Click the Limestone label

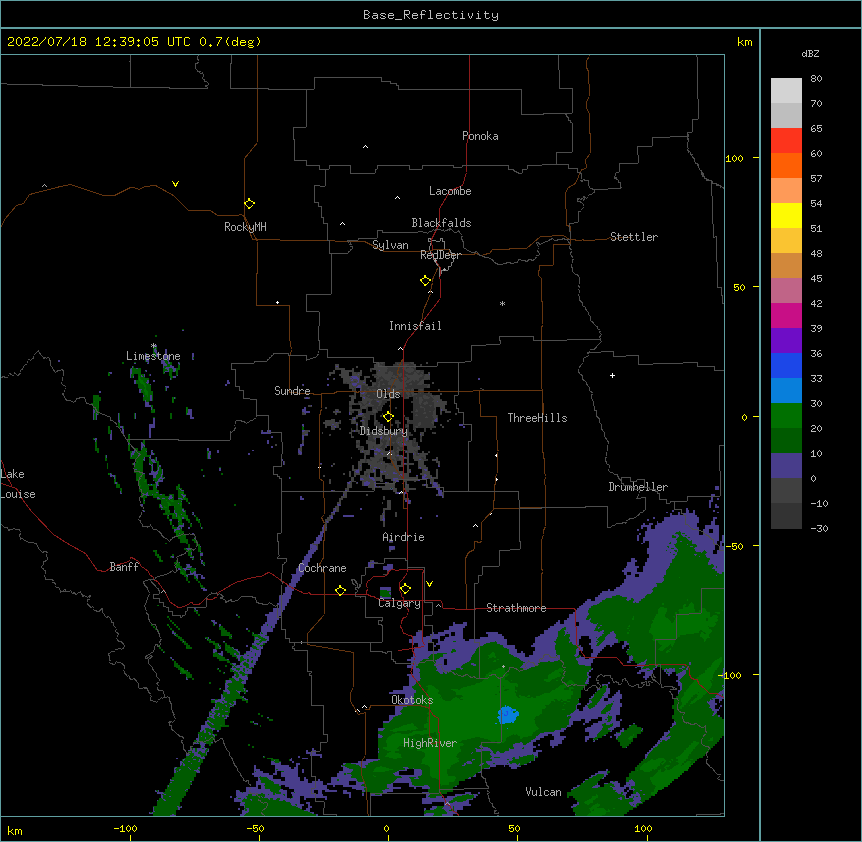coord(153,356)
